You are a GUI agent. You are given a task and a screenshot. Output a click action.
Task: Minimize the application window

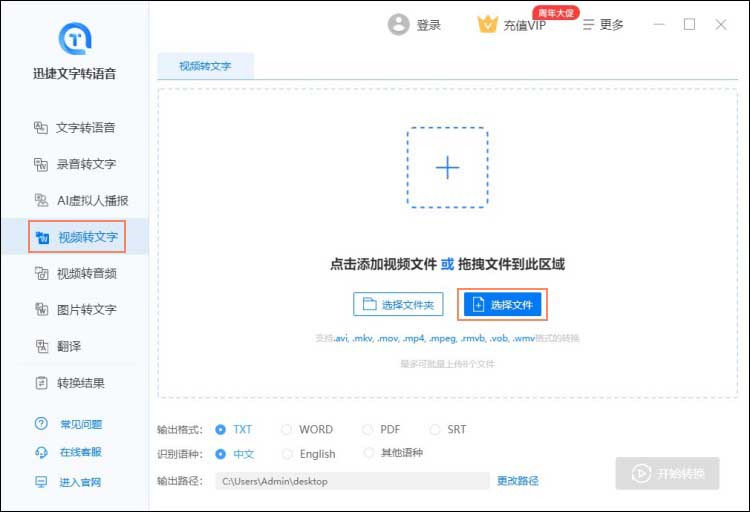659,24
